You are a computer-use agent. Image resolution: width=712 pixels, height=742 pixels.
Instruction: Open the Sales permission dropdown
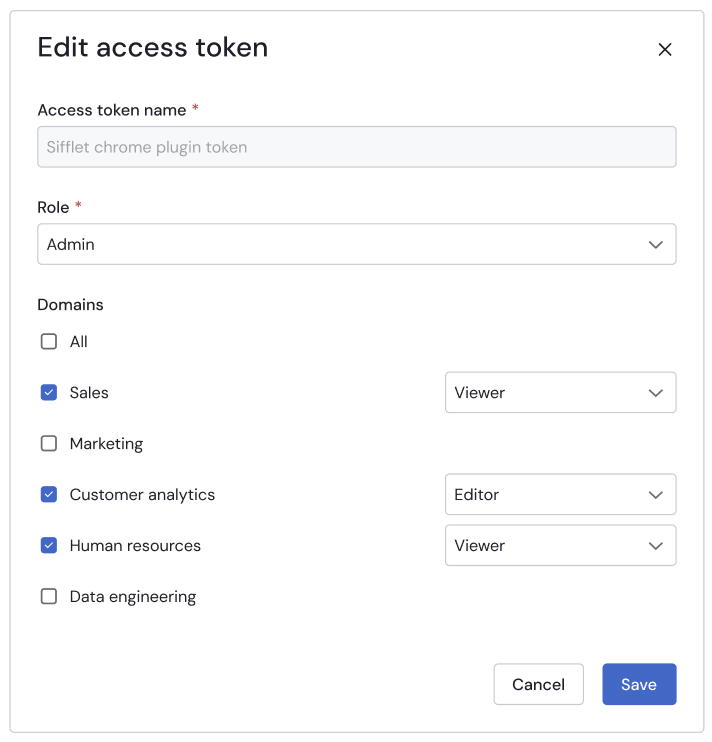tap(560, 393)
